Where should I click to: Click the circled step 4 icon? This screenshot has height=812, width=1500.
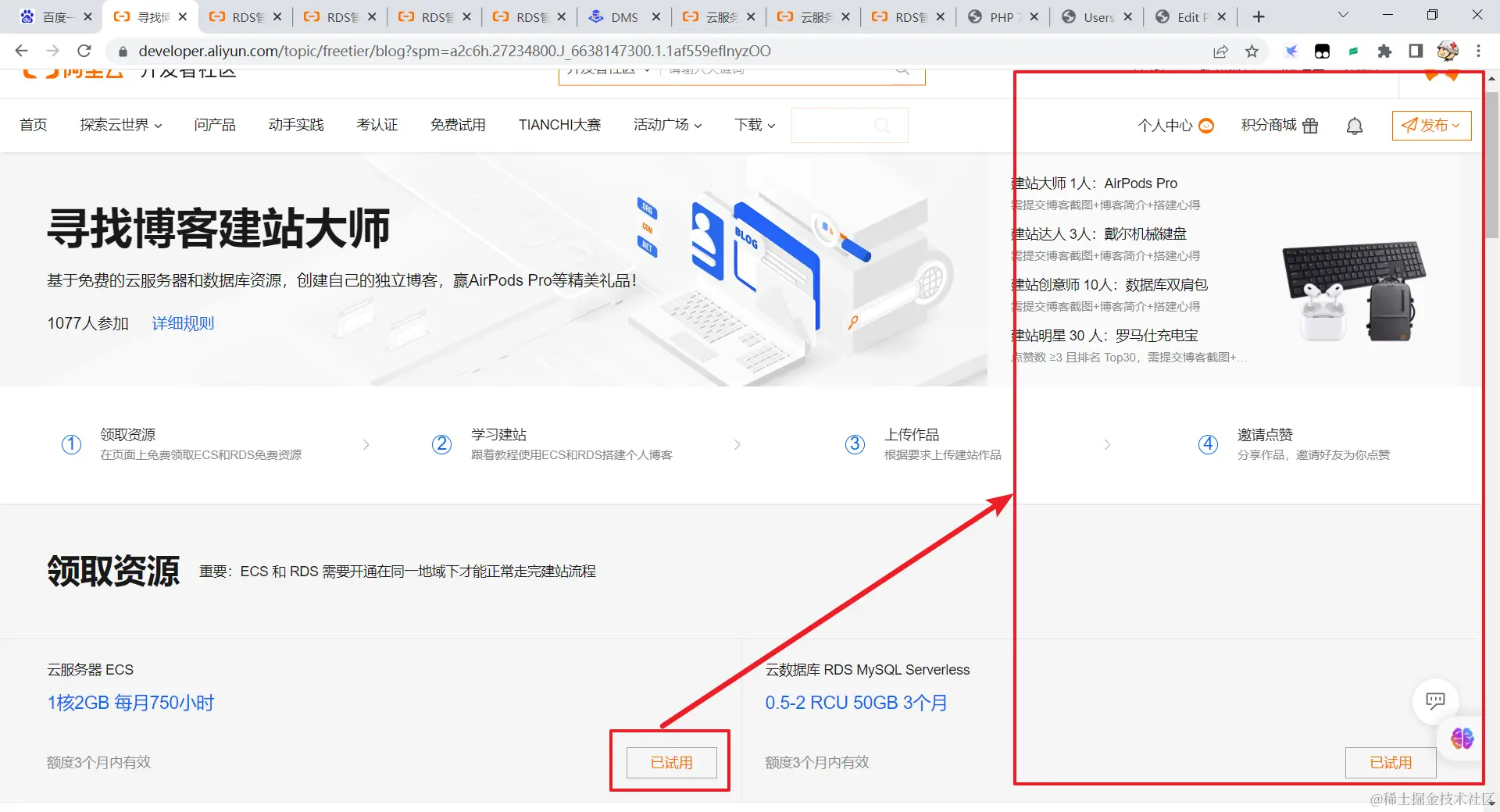tap(1208, 444)
